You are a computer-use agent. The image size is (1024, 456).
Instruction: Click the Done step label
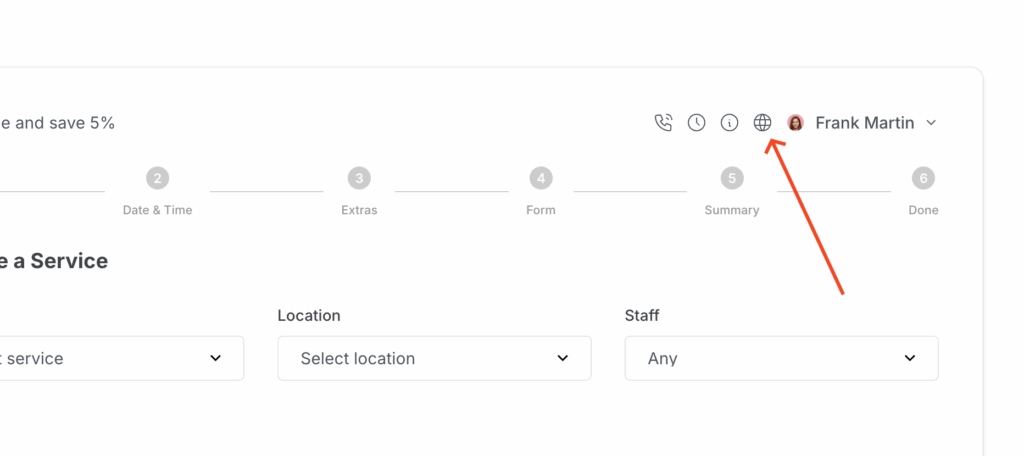pos(923,210)
